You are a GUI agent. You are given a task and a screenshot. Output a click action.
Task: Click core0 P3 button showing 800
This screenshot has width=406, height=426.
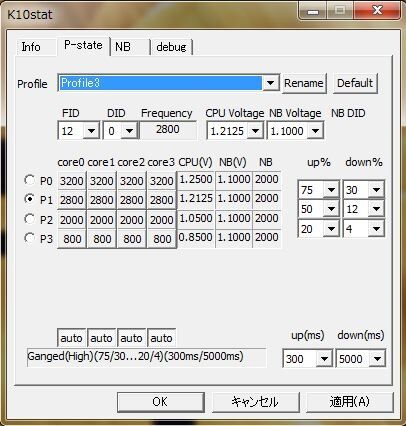72,239
